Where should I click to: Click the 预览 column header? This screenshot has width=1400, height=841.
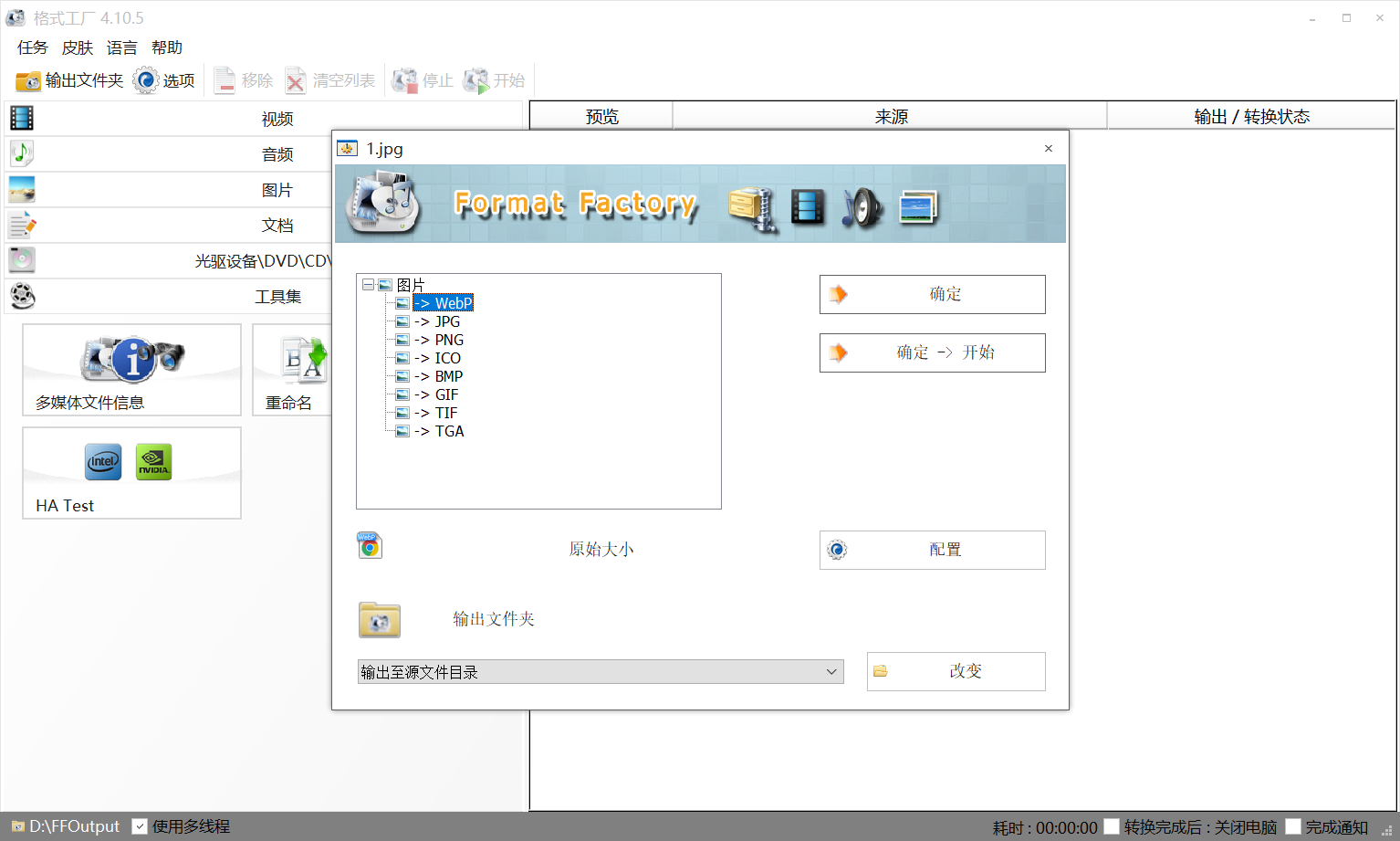tap(601, 116)
